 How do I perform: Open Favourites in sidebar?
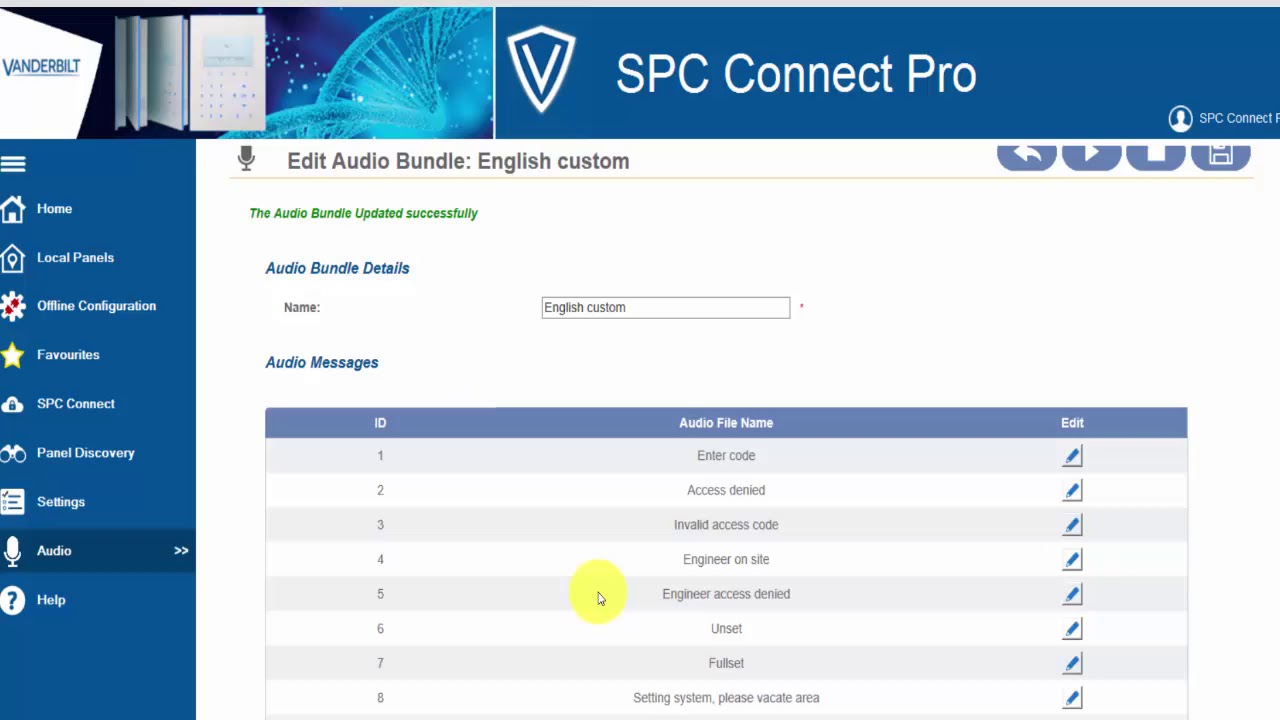(68, 355)
